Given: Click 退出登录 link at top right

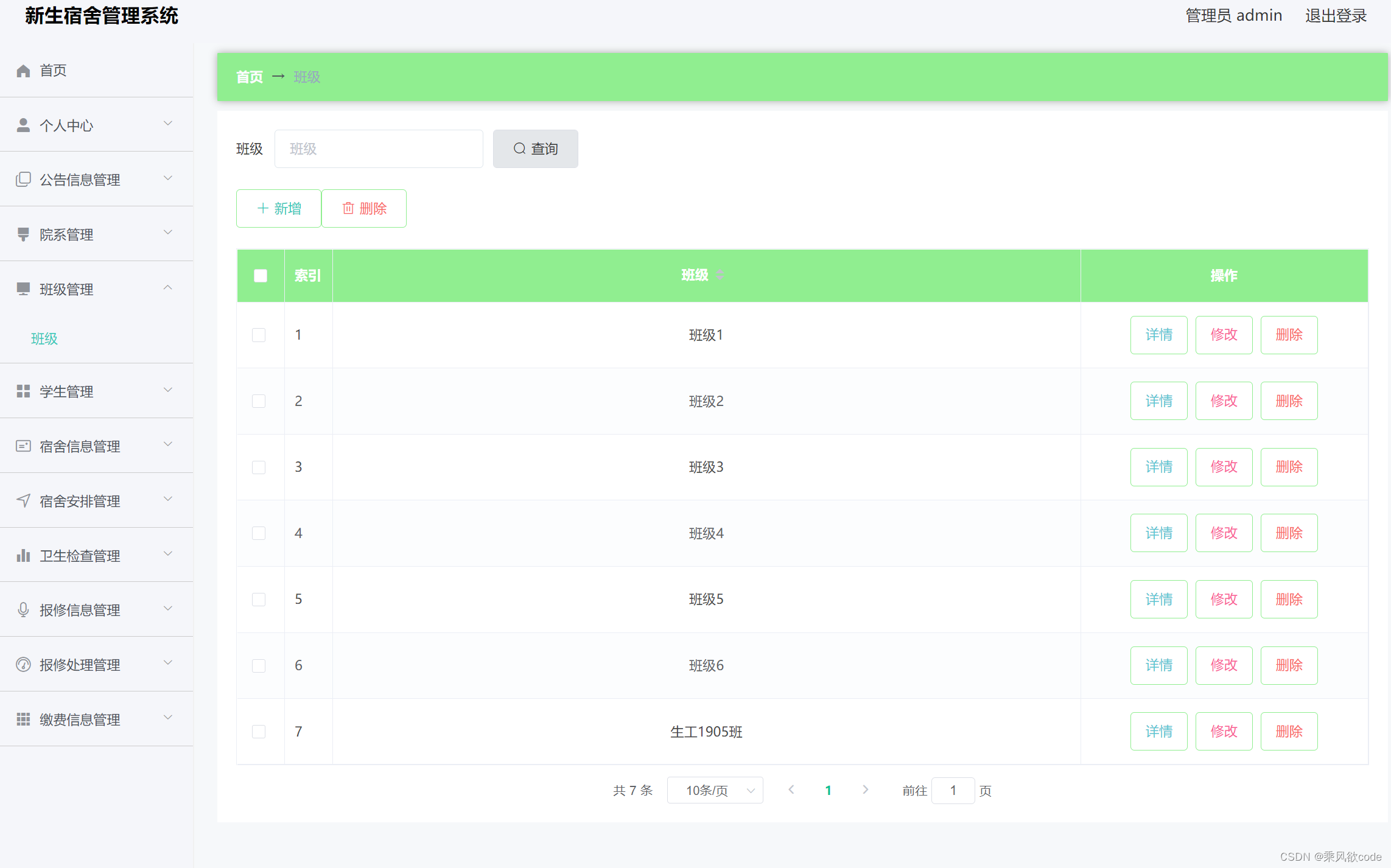Looking at the screenshot, I should (x=1336, y=16).
